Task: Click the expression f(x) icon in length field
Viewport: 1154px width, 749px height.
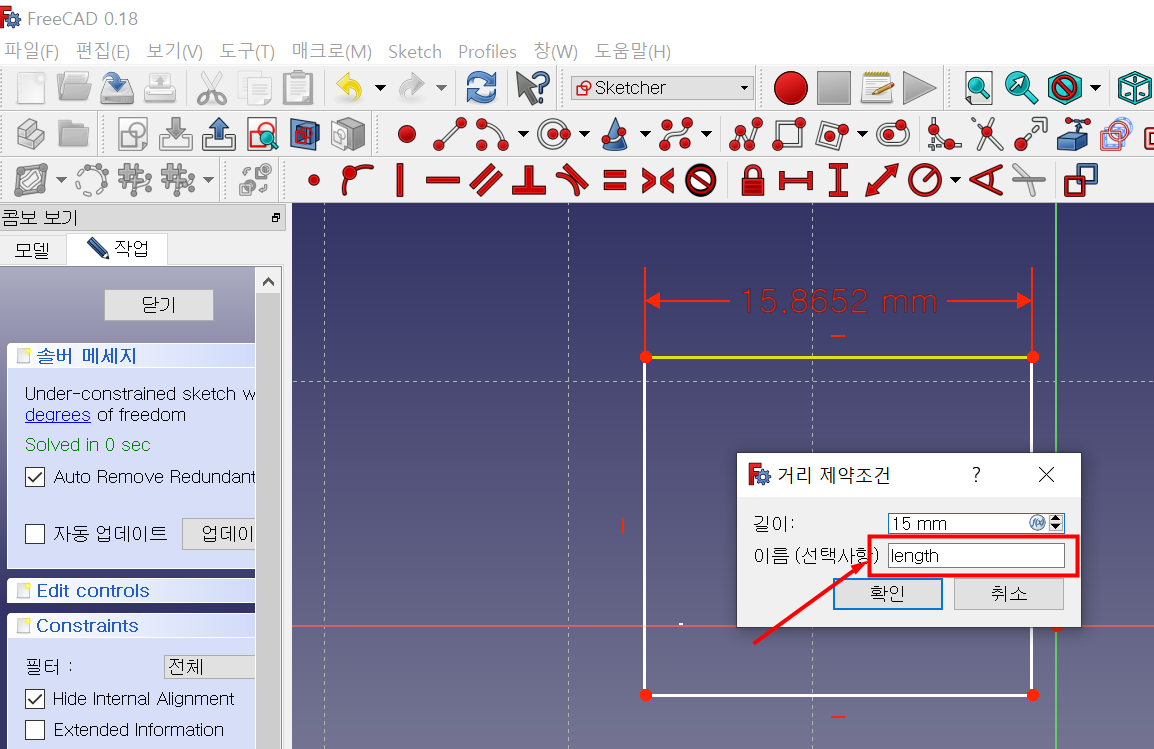Action: coord(1037,523)
